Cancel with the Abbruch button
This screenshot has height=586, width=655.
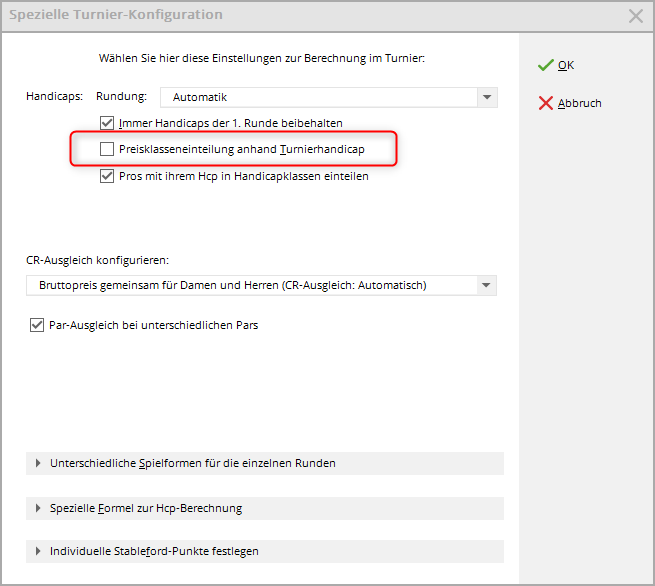click(x=579, y=103)
